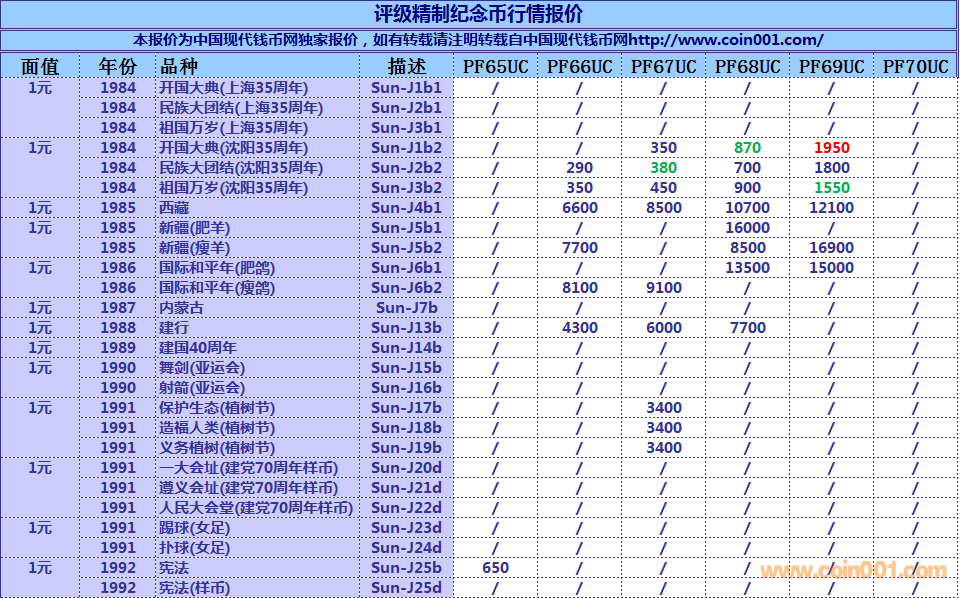Select the red 1950 price cell
This screenshot has height=598, width=960.
831,148
